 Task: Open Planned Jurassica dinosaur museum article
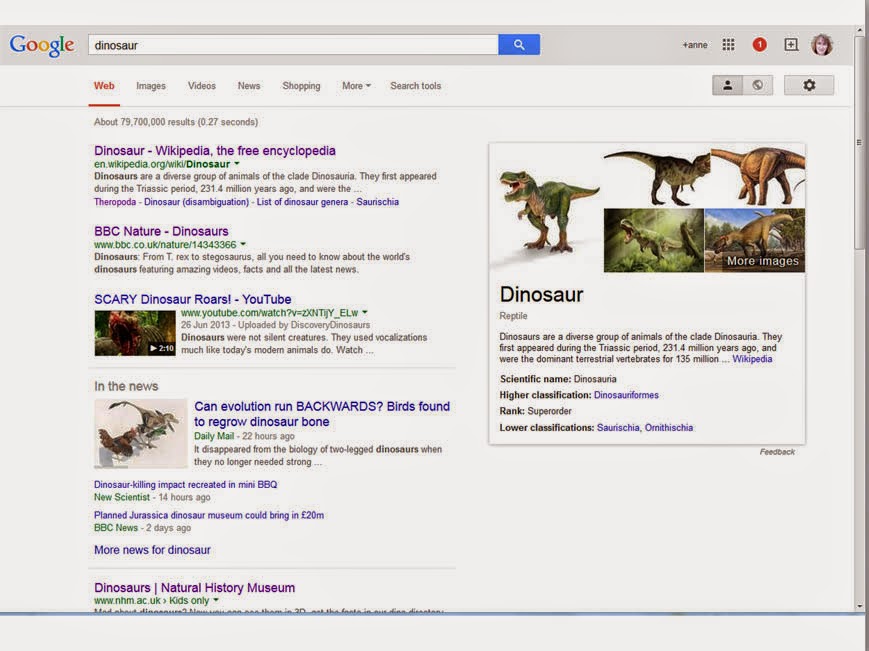[x=208, y=515]
